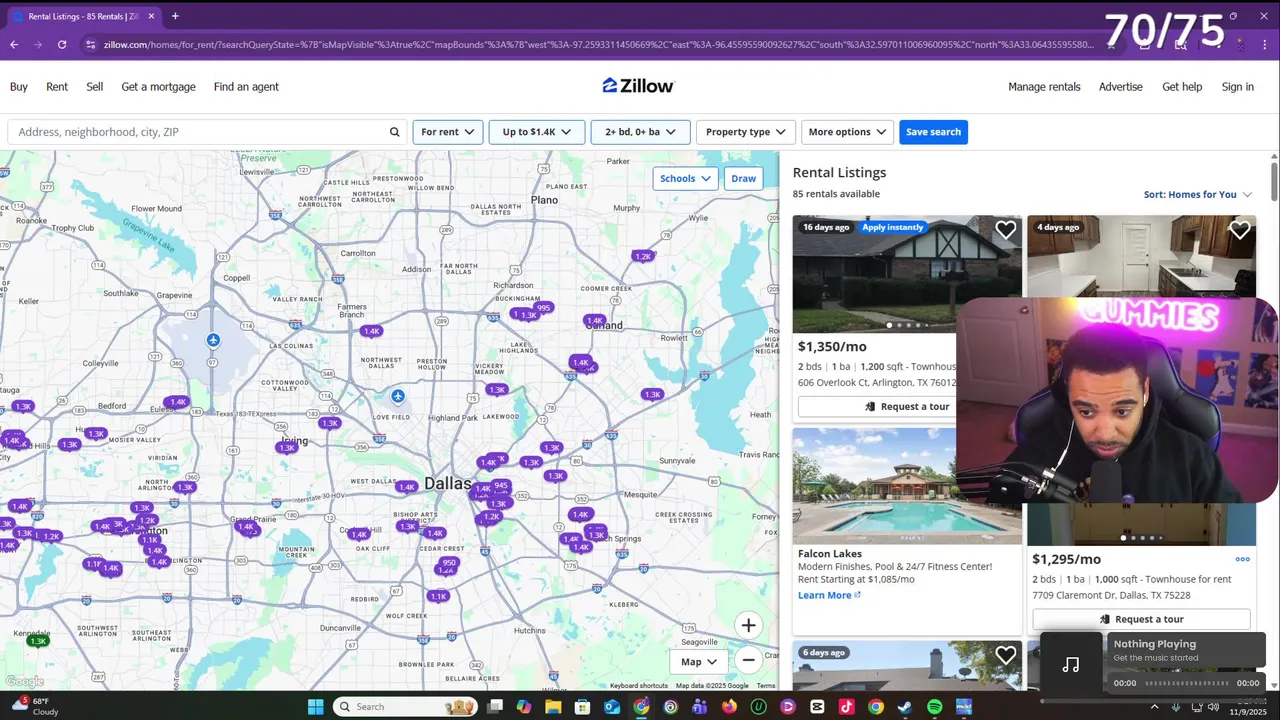The width and height of the screenshot is (1280, 720).
Task: Save the 606 Overlook Ct listing with heart
Action: 1005,231
